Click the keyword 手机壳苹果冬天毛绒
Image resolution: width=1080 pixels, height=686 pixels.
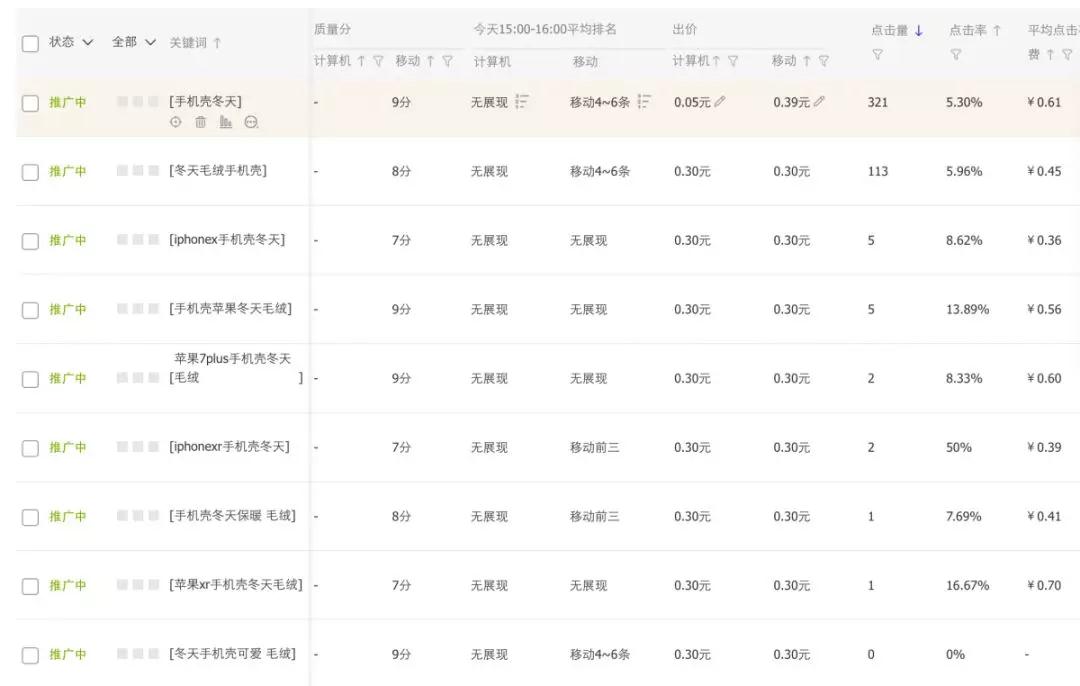(x=231, y=309)
